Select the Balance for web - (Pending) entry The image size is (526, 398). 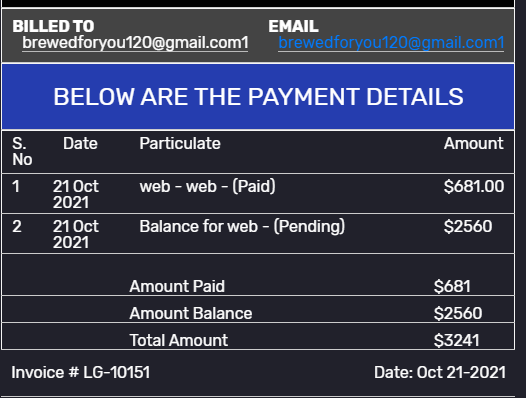coord(242,226)
